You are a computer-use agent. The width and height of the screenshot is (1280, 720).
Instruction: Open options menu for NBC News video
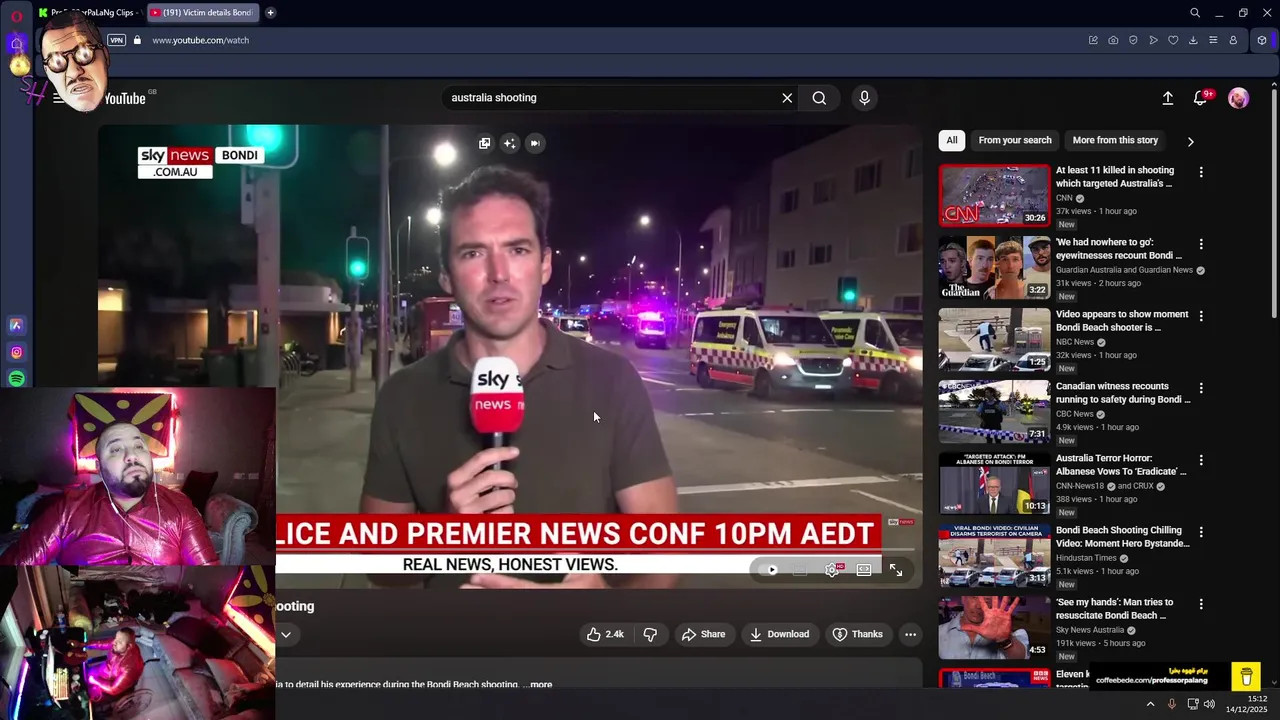(x=1201, y=316)
